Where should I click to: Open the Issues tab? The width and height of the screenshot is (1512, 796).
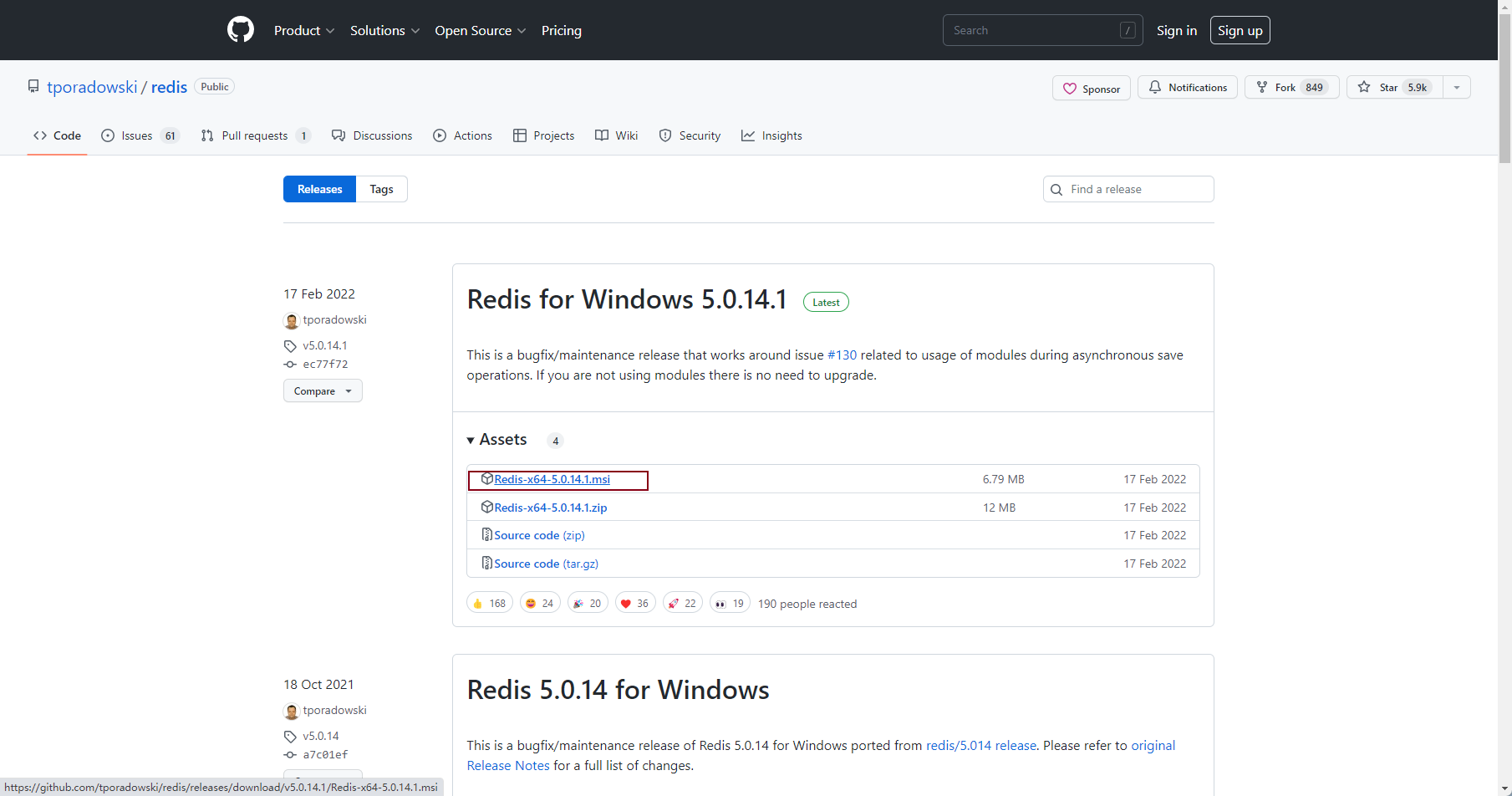tap(138, 136)
